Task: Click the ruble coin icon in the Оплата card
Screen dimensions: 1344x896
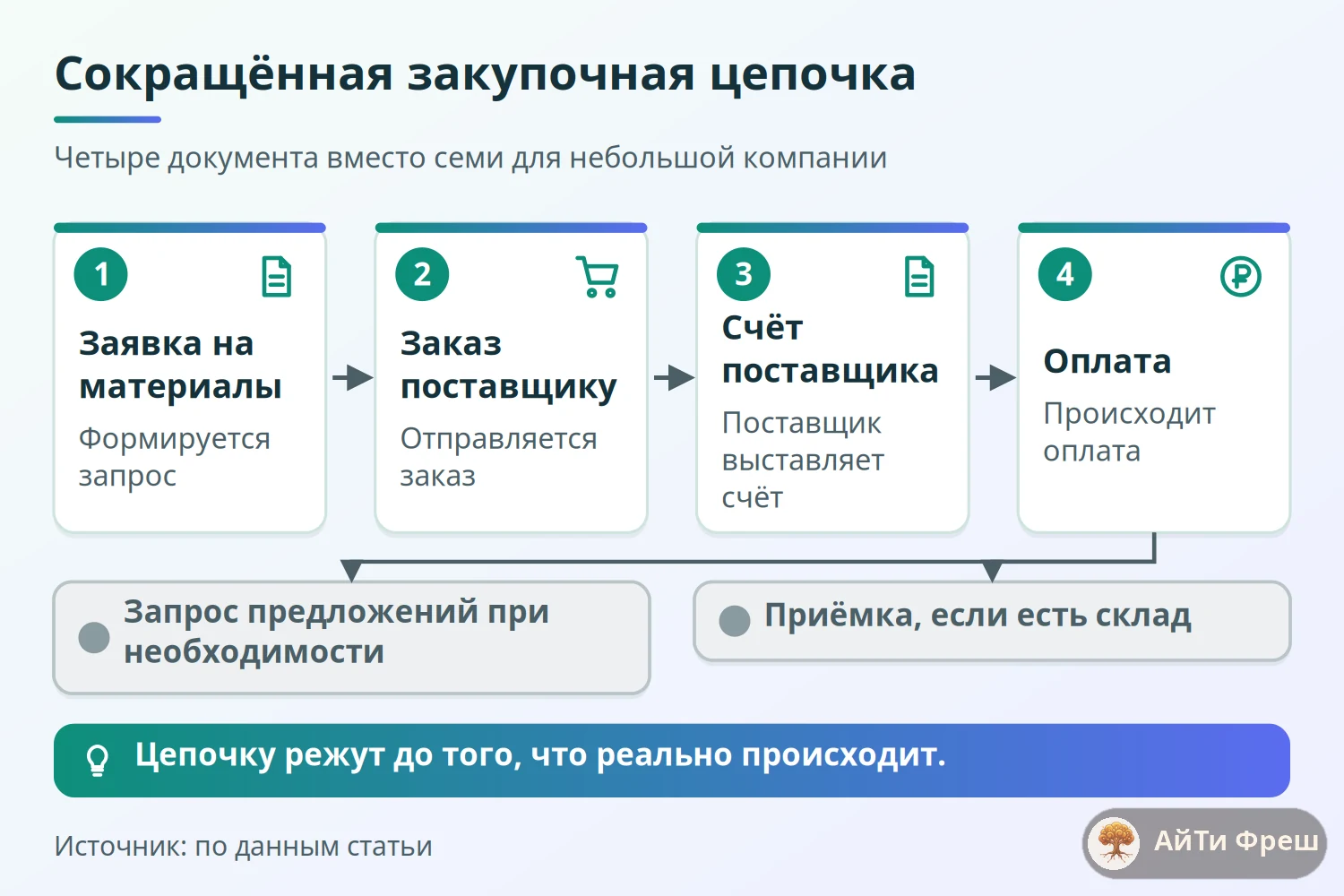Action: [1241, 276]
